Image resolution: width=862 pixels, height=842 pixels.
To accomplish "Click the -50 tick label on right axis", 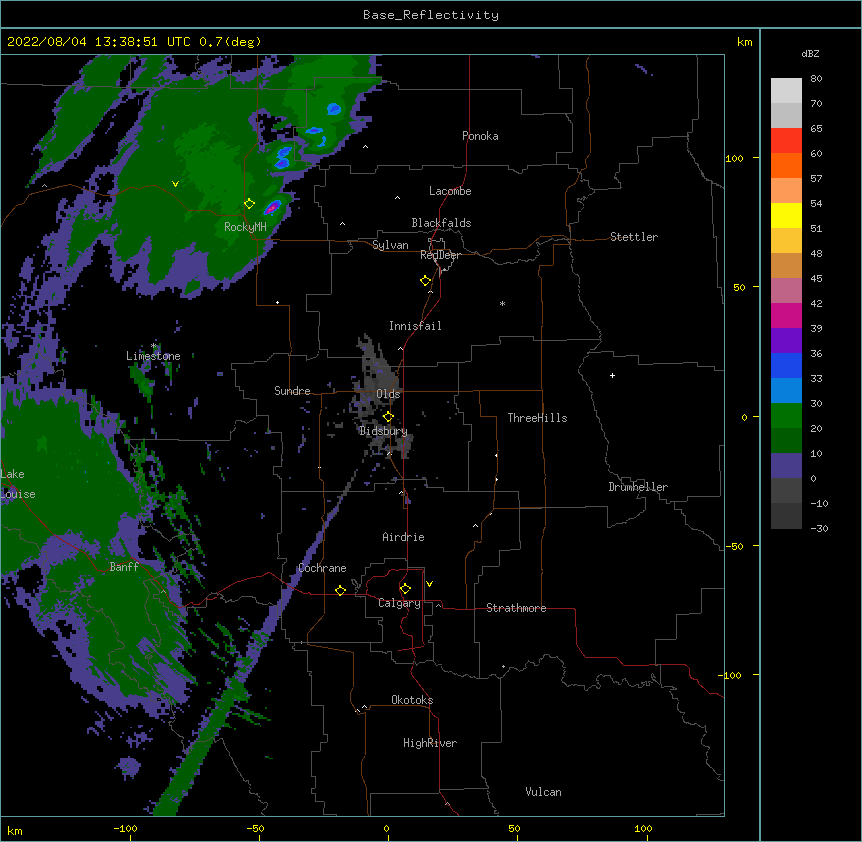I will (734, 546).
